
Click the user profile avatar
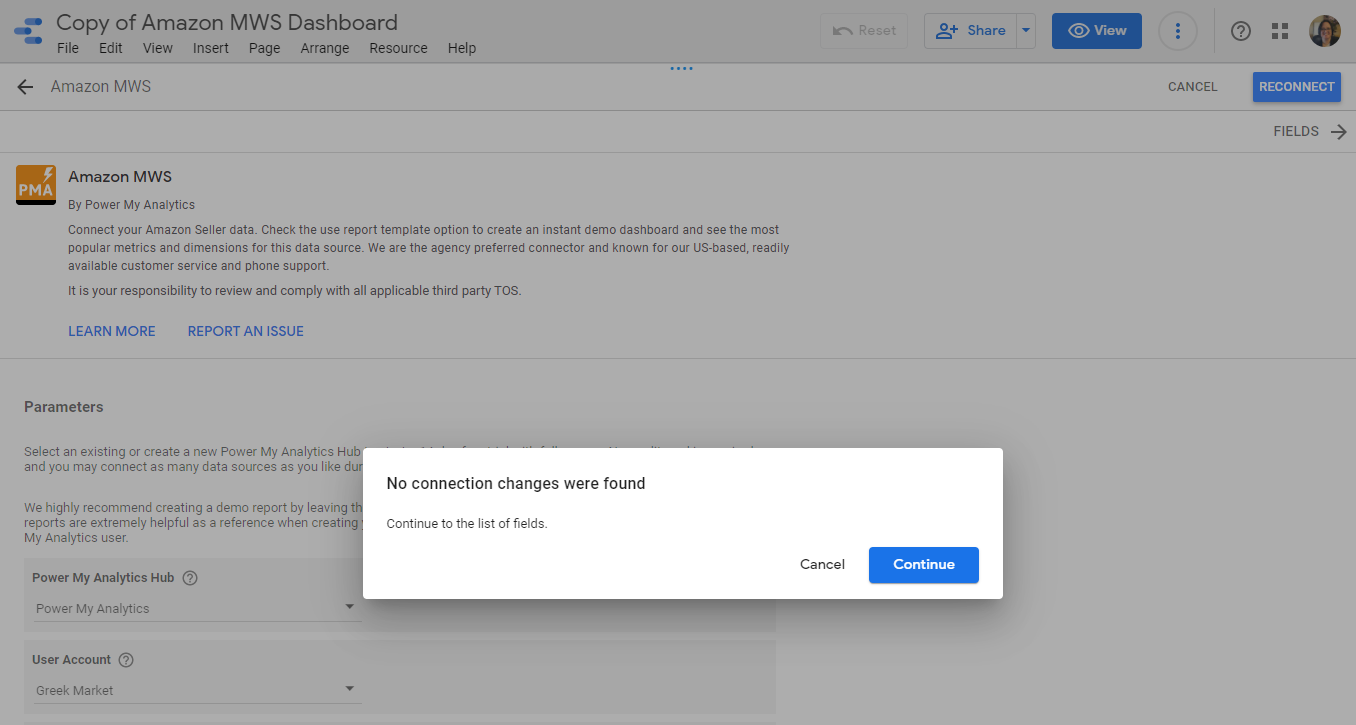[x=1324, y=31]
